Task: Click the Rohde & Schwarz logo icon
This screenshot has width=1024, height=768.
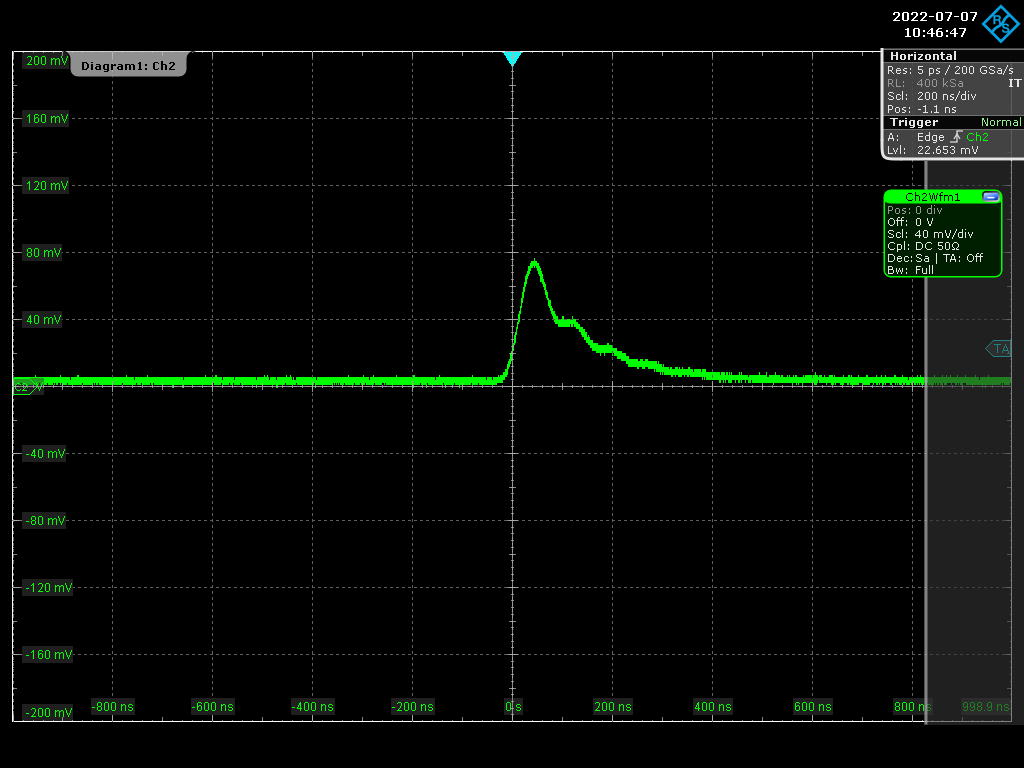Action: pyautogui.click(x=1001, y=24)
